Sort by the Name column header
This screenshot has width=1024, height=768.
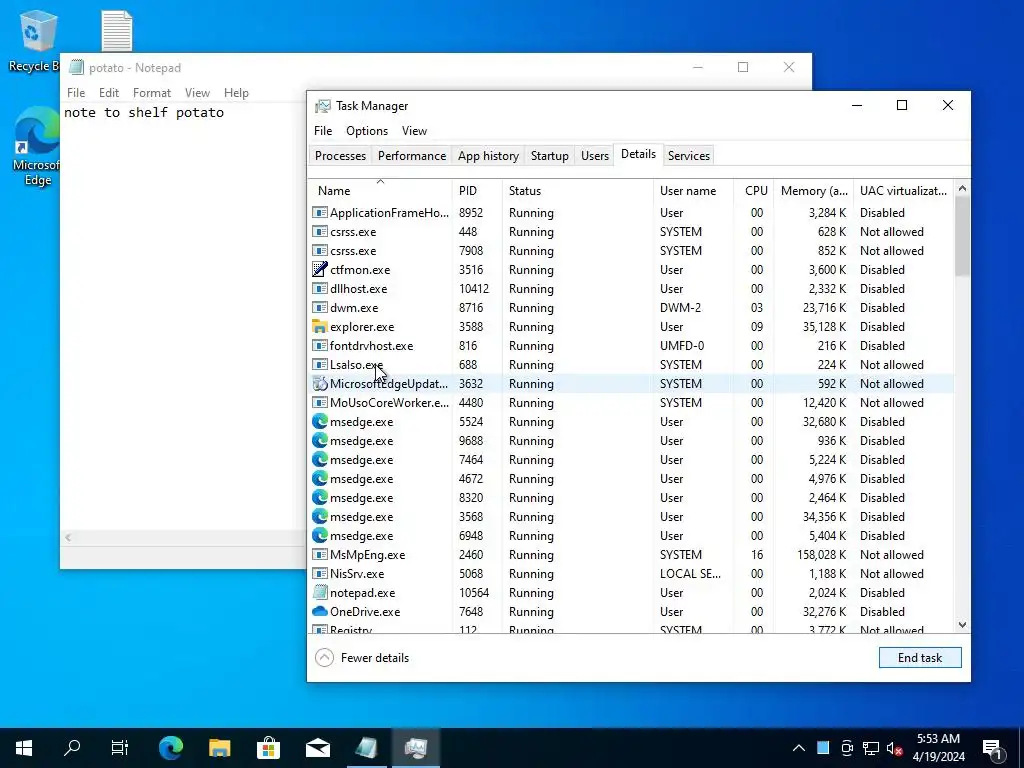[x=380, y=191]
